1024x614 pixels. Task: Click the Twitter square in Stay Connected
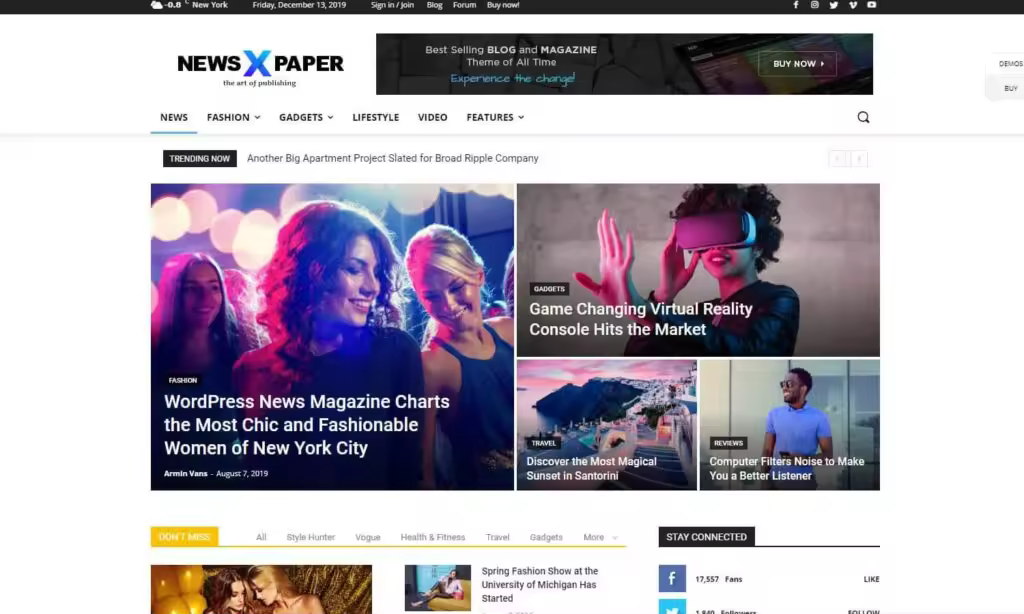672,607
